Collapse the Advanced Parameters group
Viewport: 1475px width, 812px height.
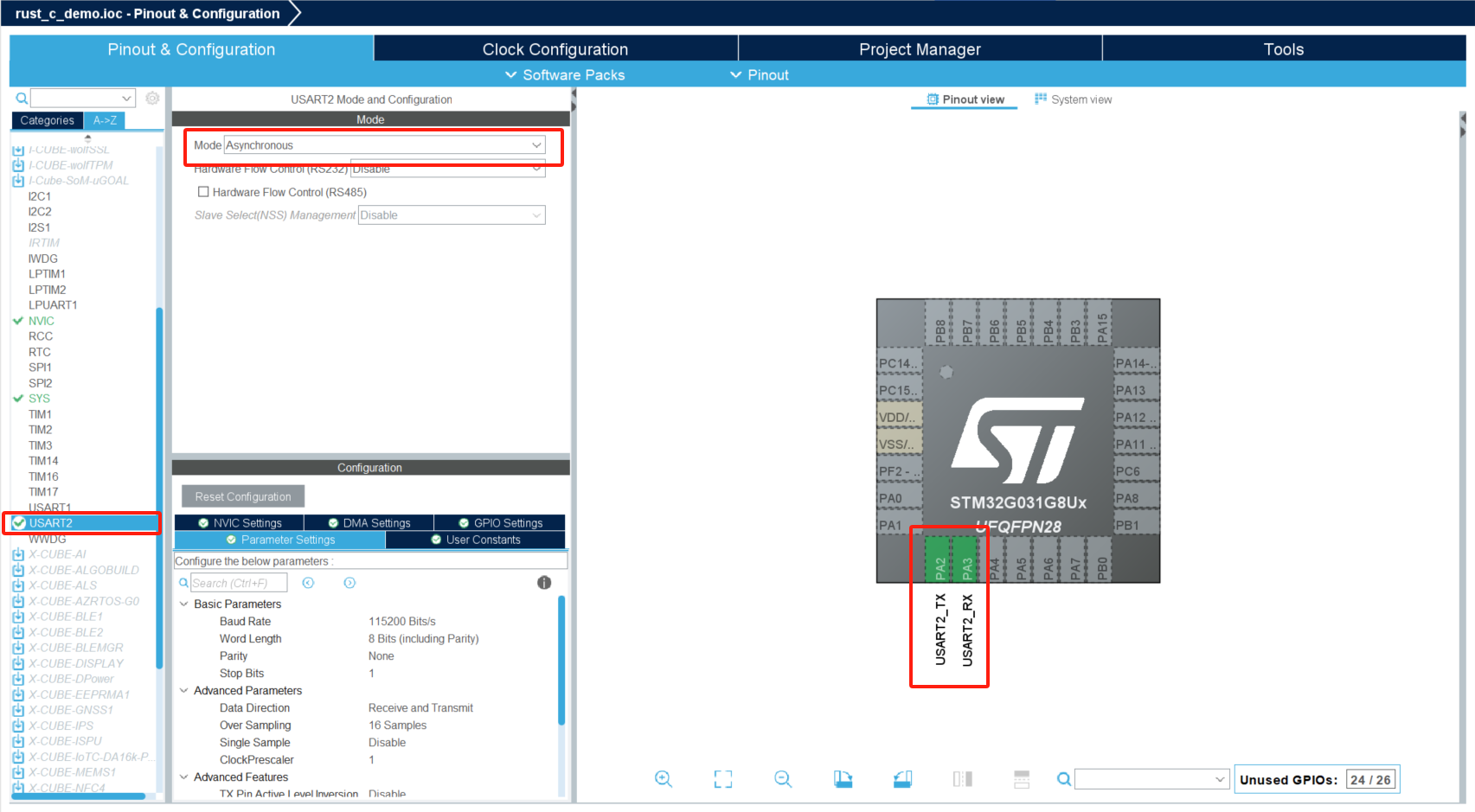183,691
